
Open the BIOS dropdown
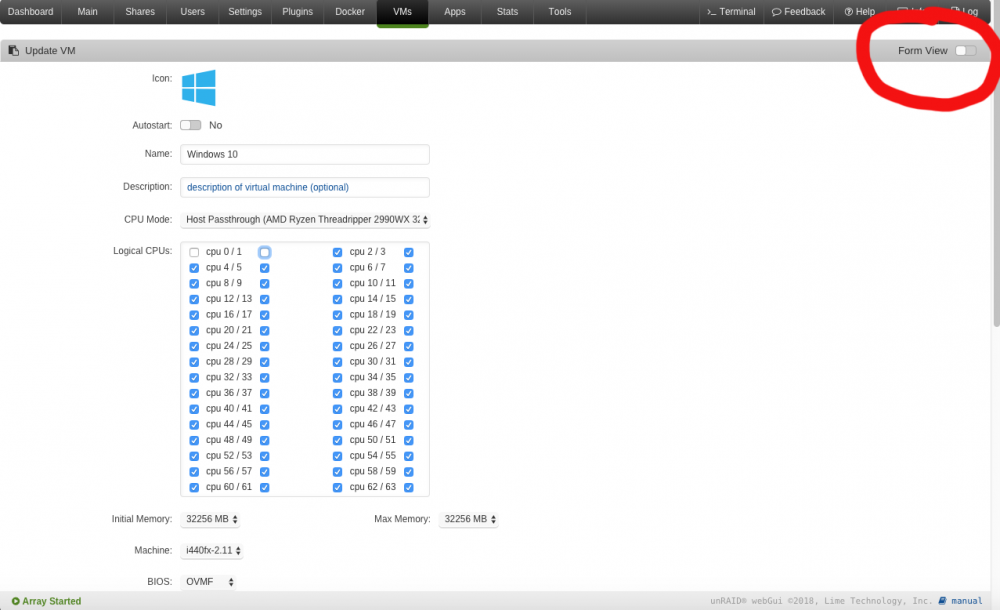pos(209,582)
